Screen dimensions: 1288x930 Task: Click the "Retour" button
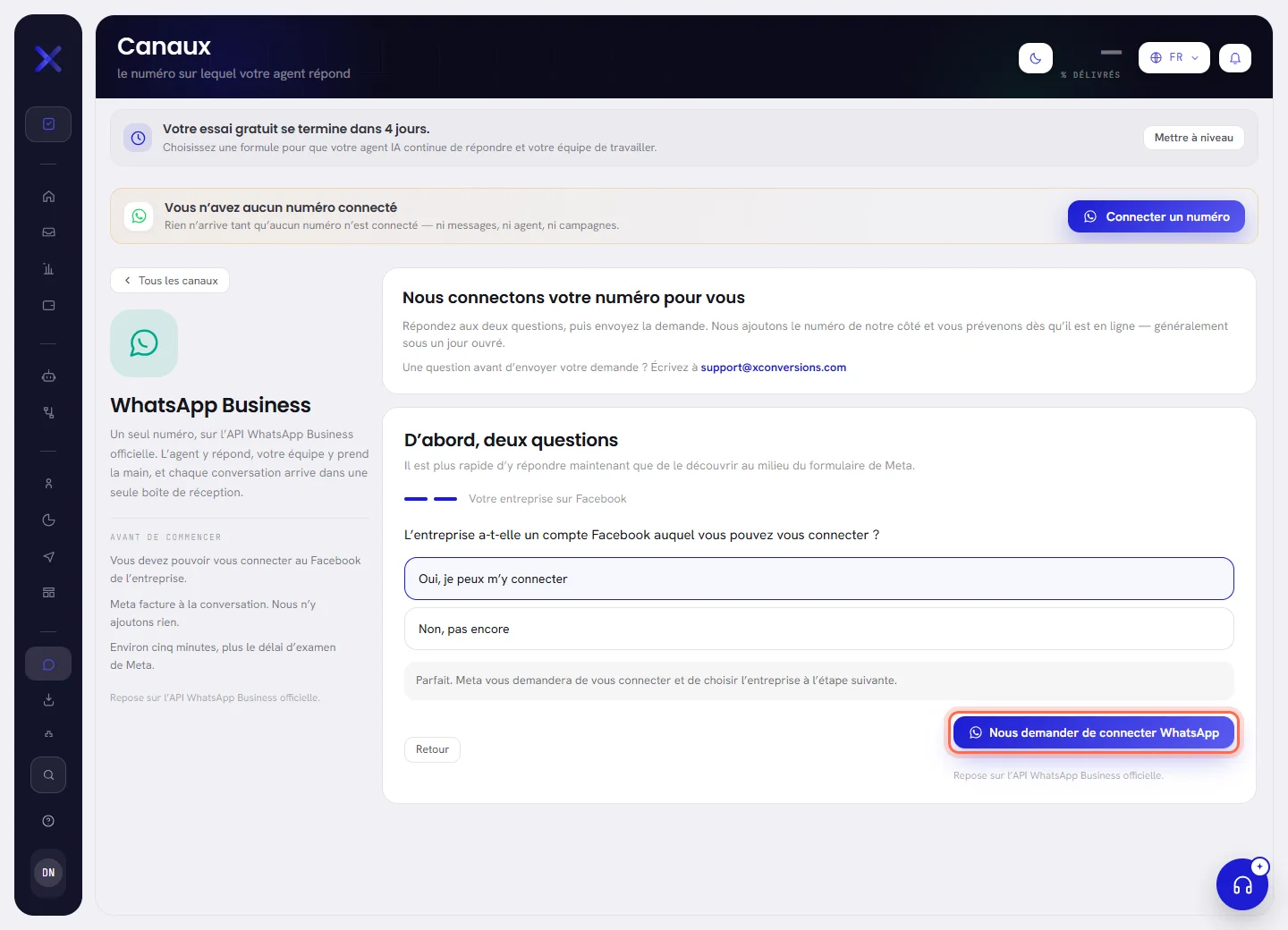point(432,749)
